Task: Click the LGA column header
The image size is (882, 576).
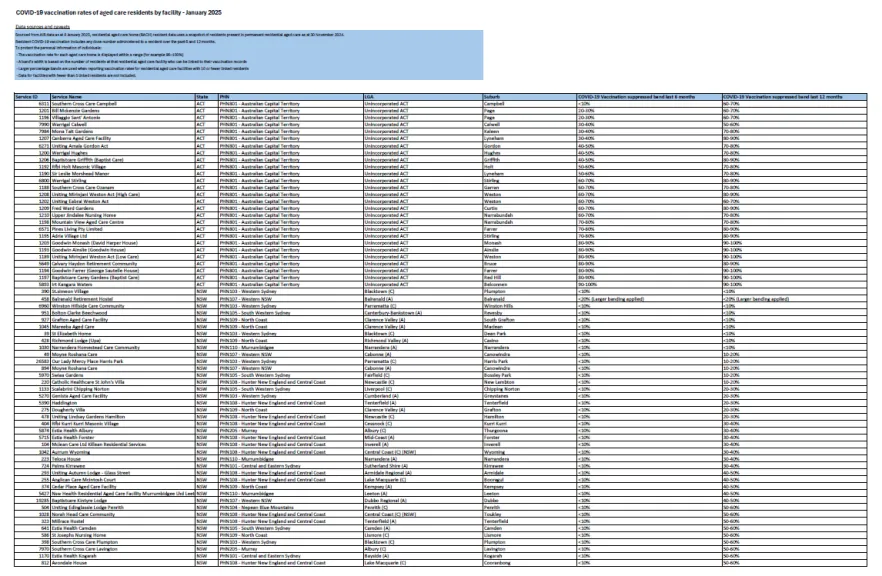Action: point(423,97)
